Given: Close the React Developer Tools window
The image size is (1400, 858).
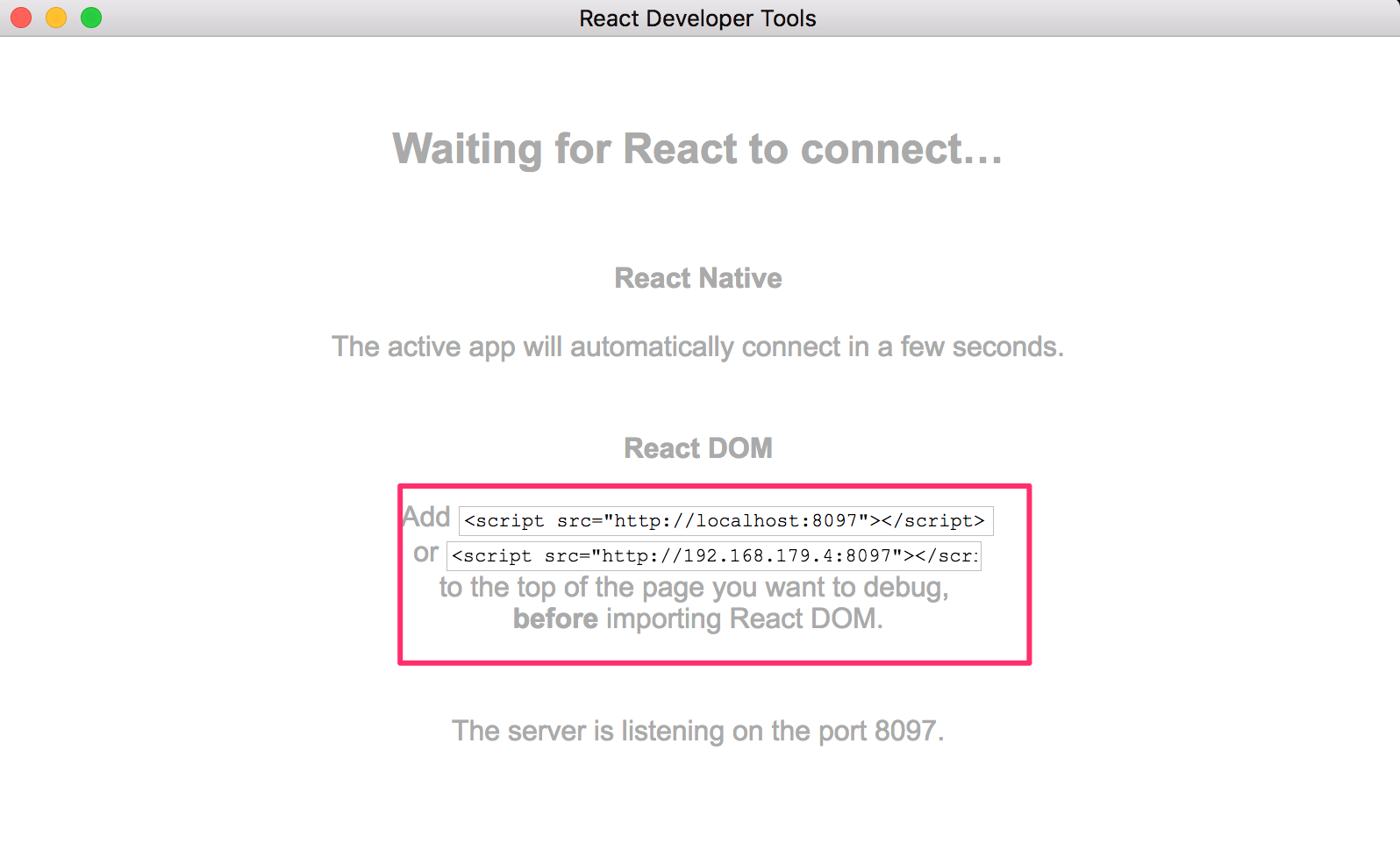Looking at the screenshot, I should pos(22,18).
